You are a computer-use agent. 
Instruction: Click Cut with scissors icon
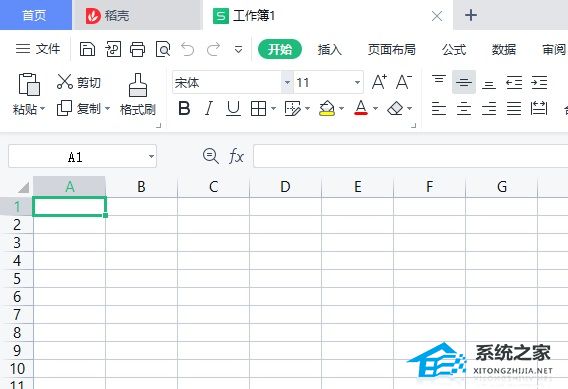click(x=79, y=82)
